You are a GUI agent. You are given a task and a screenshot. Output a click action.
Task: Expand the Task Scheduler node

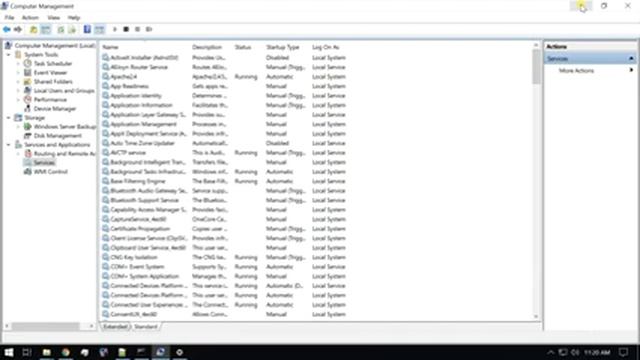18,63
